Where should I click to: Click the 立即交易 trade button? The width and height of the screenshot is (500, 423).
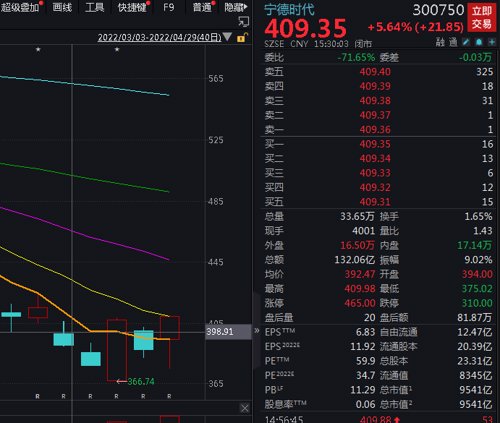click(482, 18)
